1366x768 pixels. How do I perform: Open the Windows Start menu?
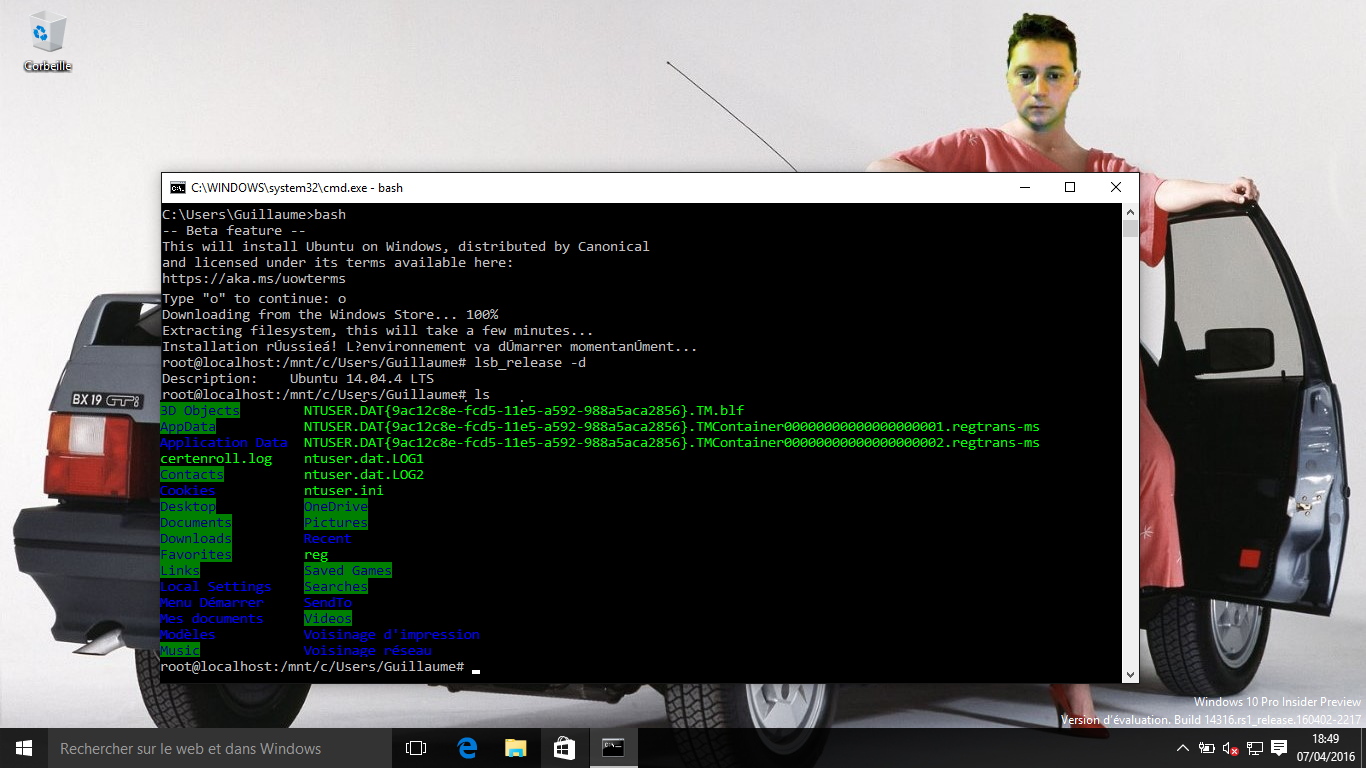click(x=24, y=748)
